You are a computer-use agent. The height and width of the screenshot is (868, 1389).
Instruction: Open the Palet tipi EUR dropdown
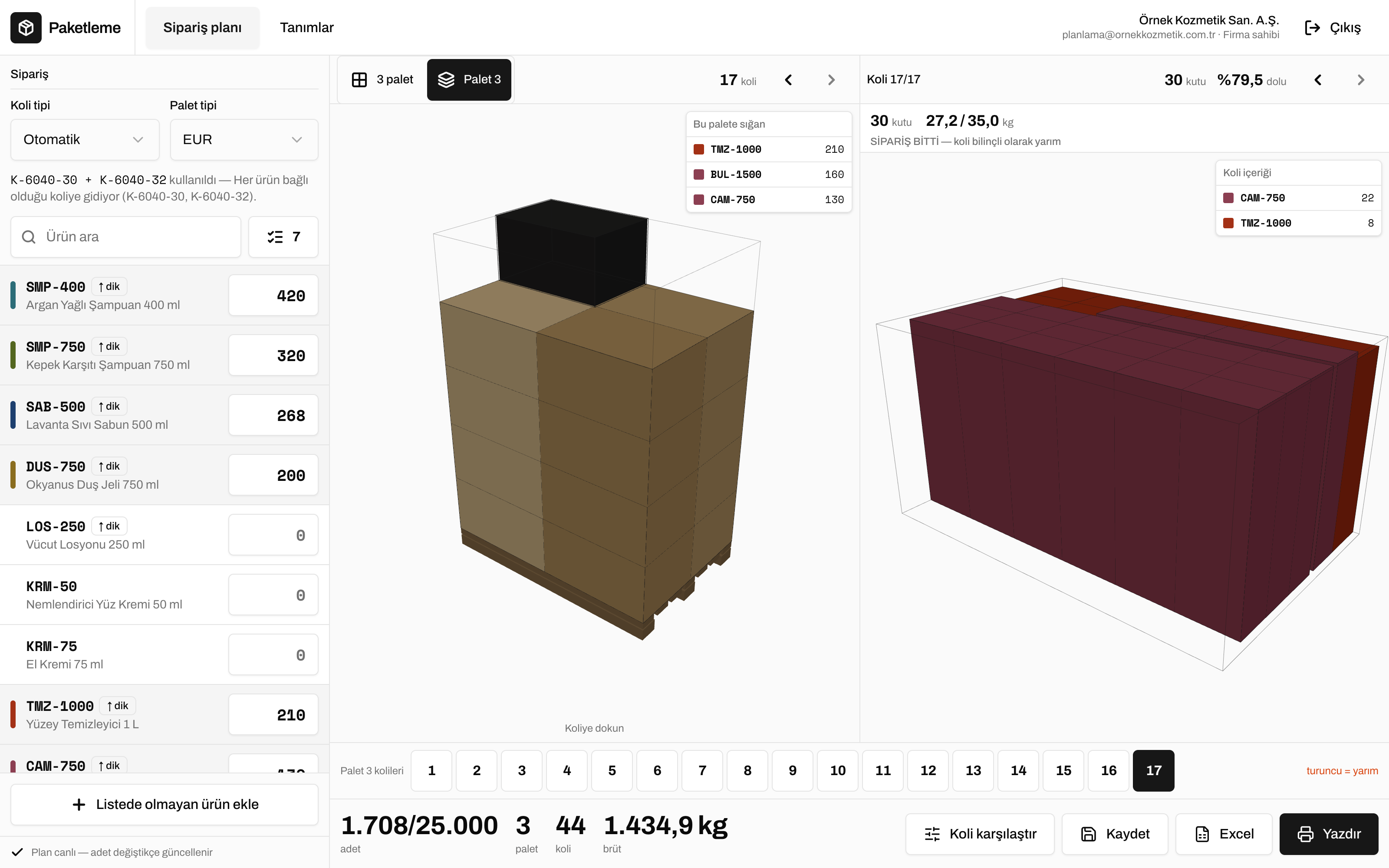pyautogui.click(x=244, y=139)
